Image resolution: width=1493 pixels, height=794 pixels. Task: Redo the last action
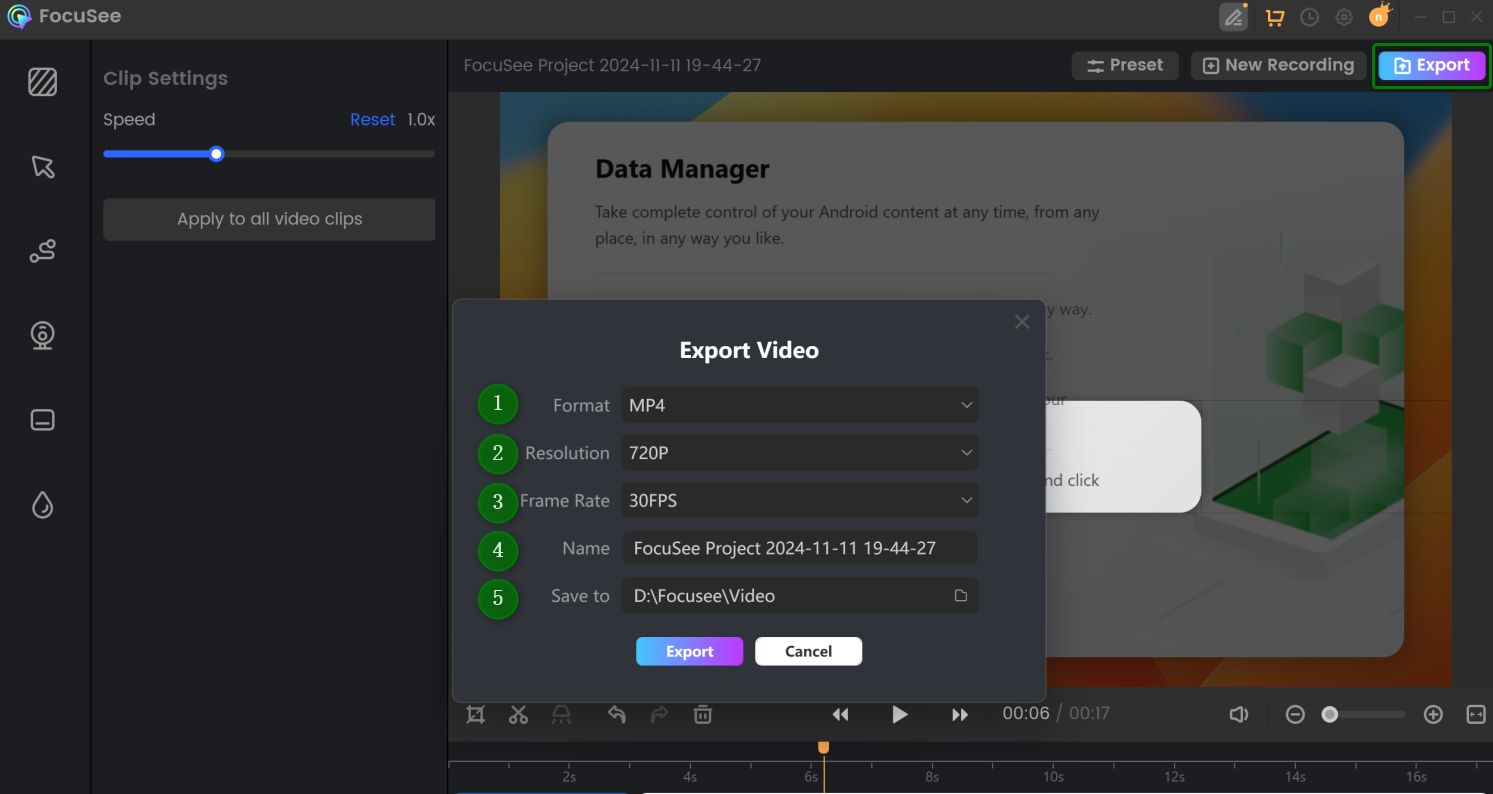pos(660,714)
